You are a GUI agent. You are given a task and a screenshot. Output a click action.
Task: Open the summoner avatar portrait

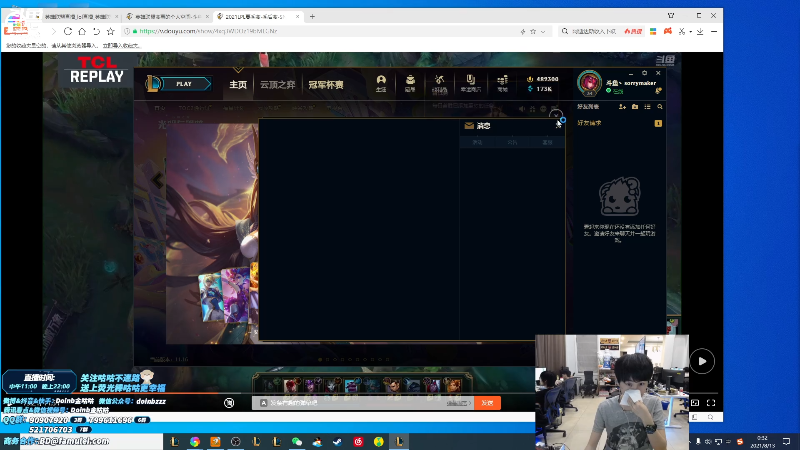pos(589,83)
